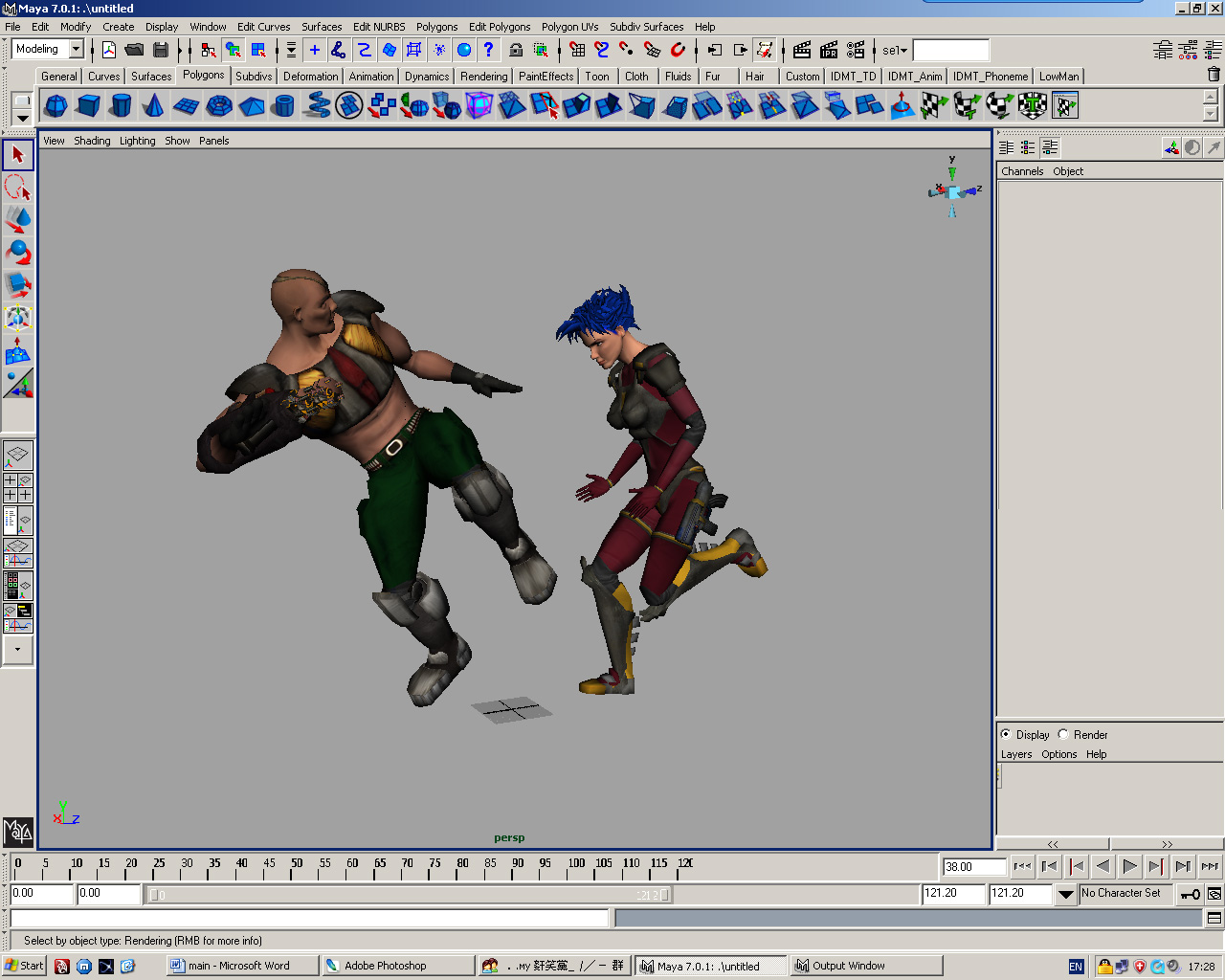Screen dimensions: 1225x980
Task: Select the Render radio button
Action: tap(1062, 734)
